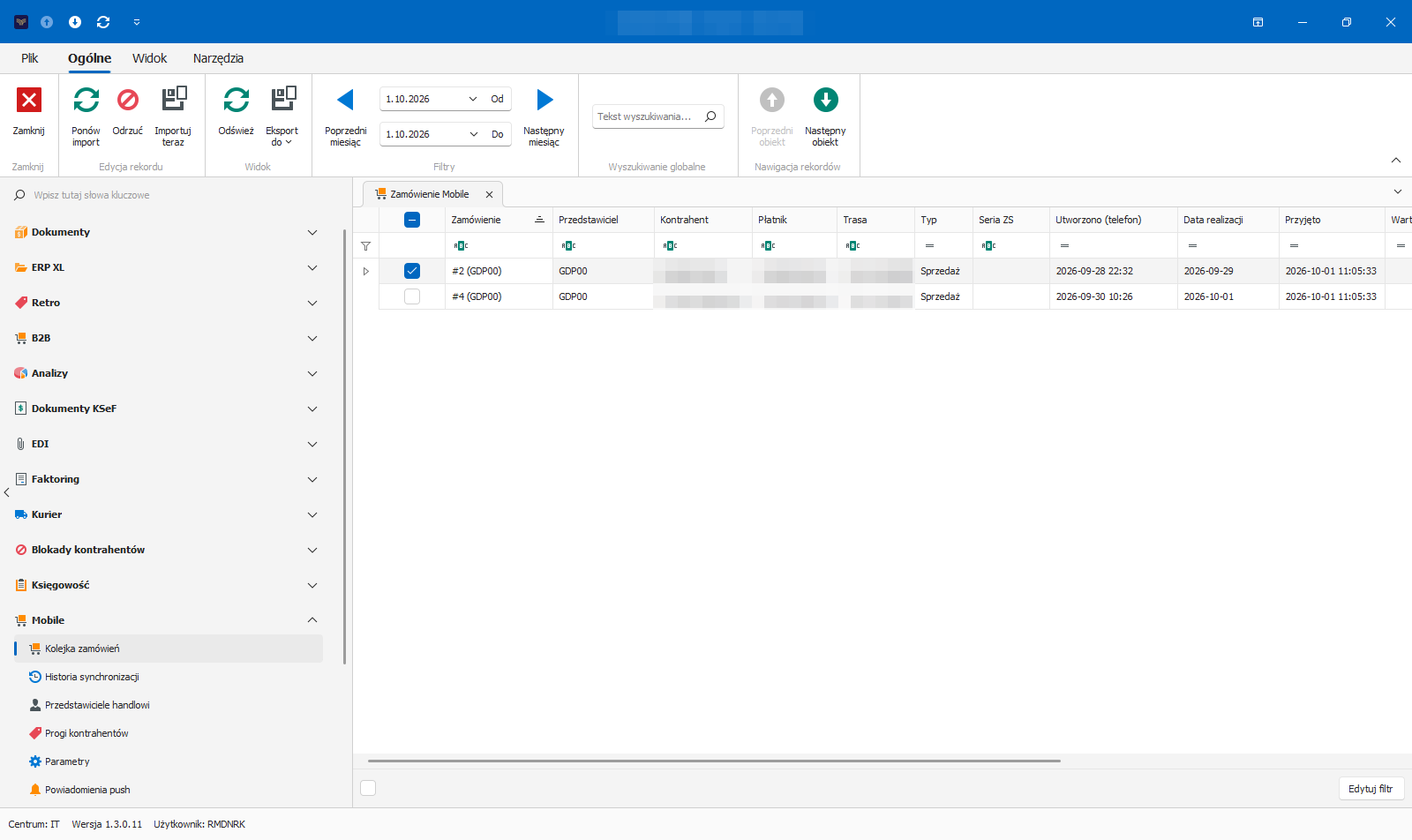The width and height of the screenshot is (1412, 840).
Task: Switch to the Widok ribbon tab
Action: 149,58
